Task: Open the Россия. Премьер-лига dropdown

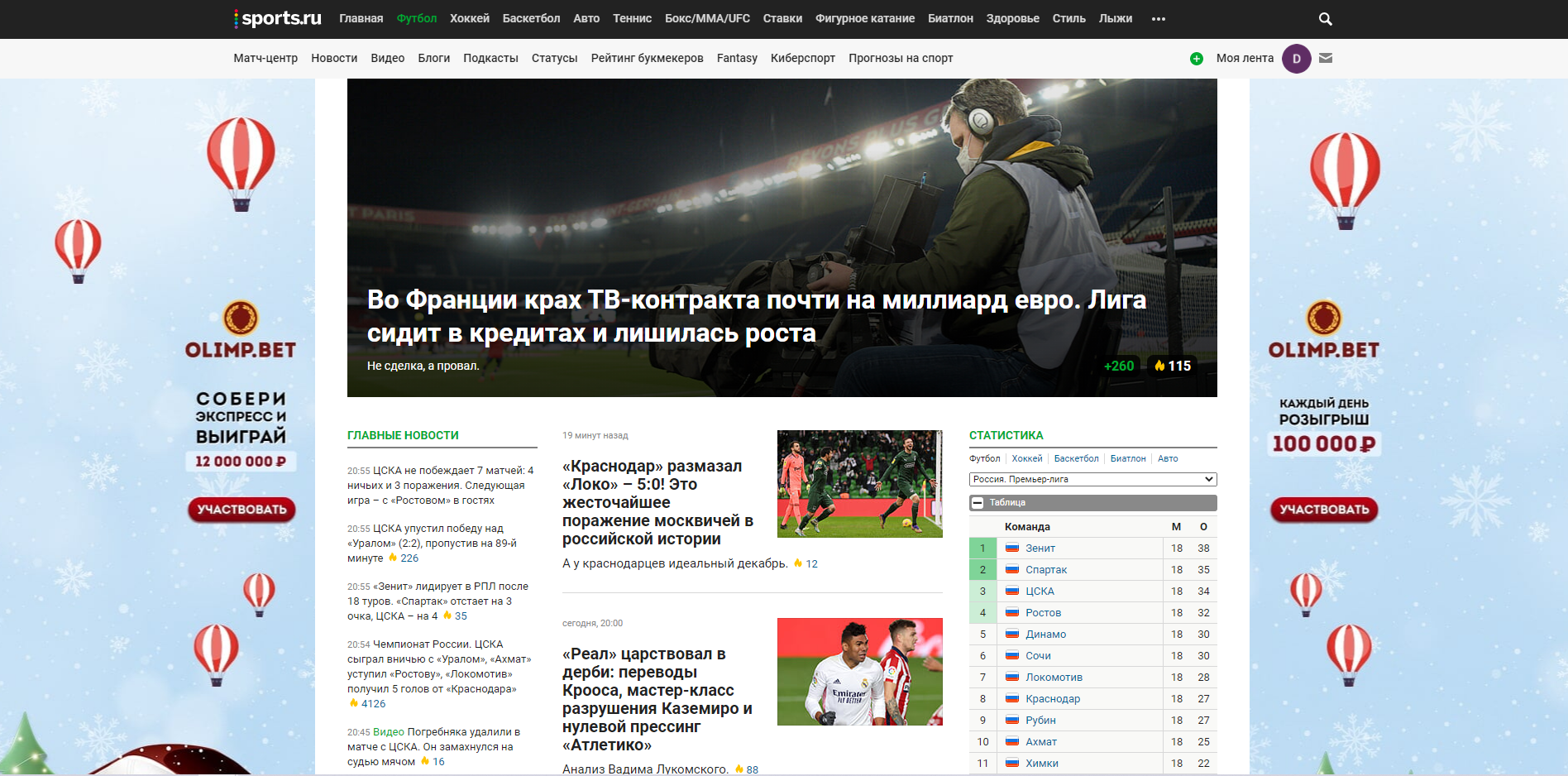Action: (1092, 479)
